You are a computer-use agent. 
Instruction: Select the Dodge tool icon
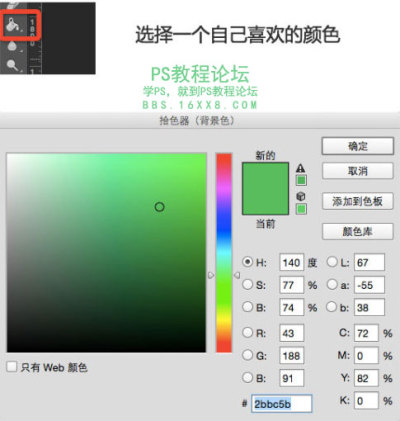pyautogui.click(x=12, y=65)
